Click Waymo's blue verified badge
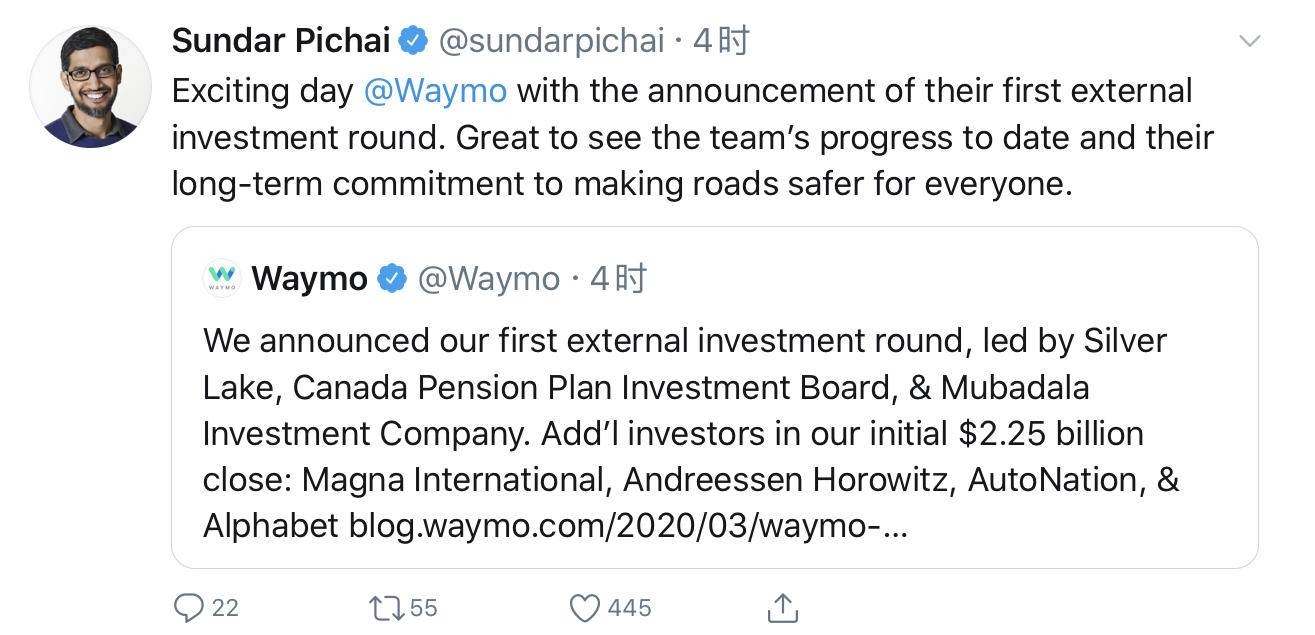This screenshot has height=635, width=1315. click(x=392, y=279)
